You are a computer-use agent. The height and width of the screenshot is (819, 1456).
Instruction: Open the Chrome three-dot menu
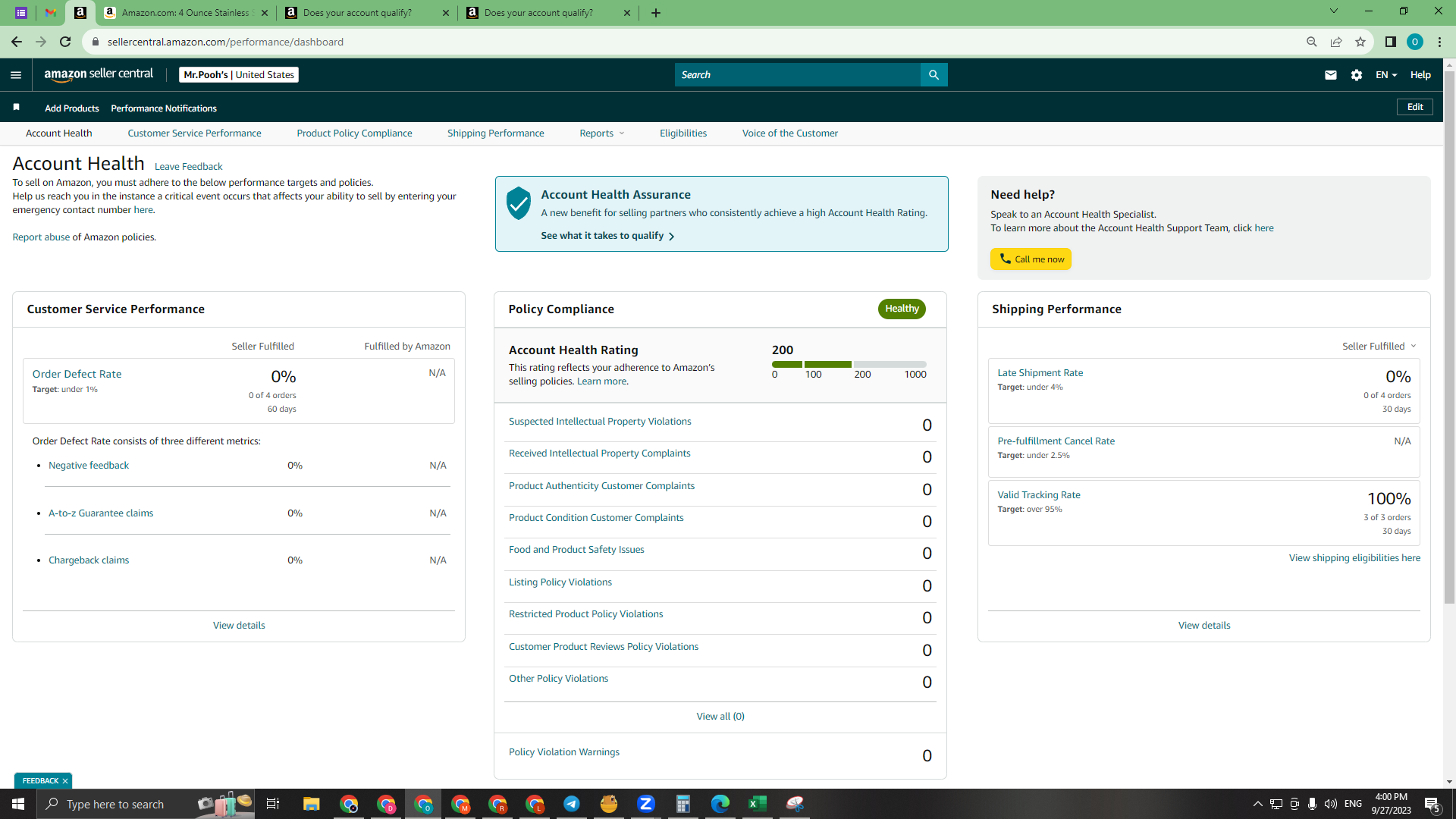pyautogui.click(x=1439, y=42)
